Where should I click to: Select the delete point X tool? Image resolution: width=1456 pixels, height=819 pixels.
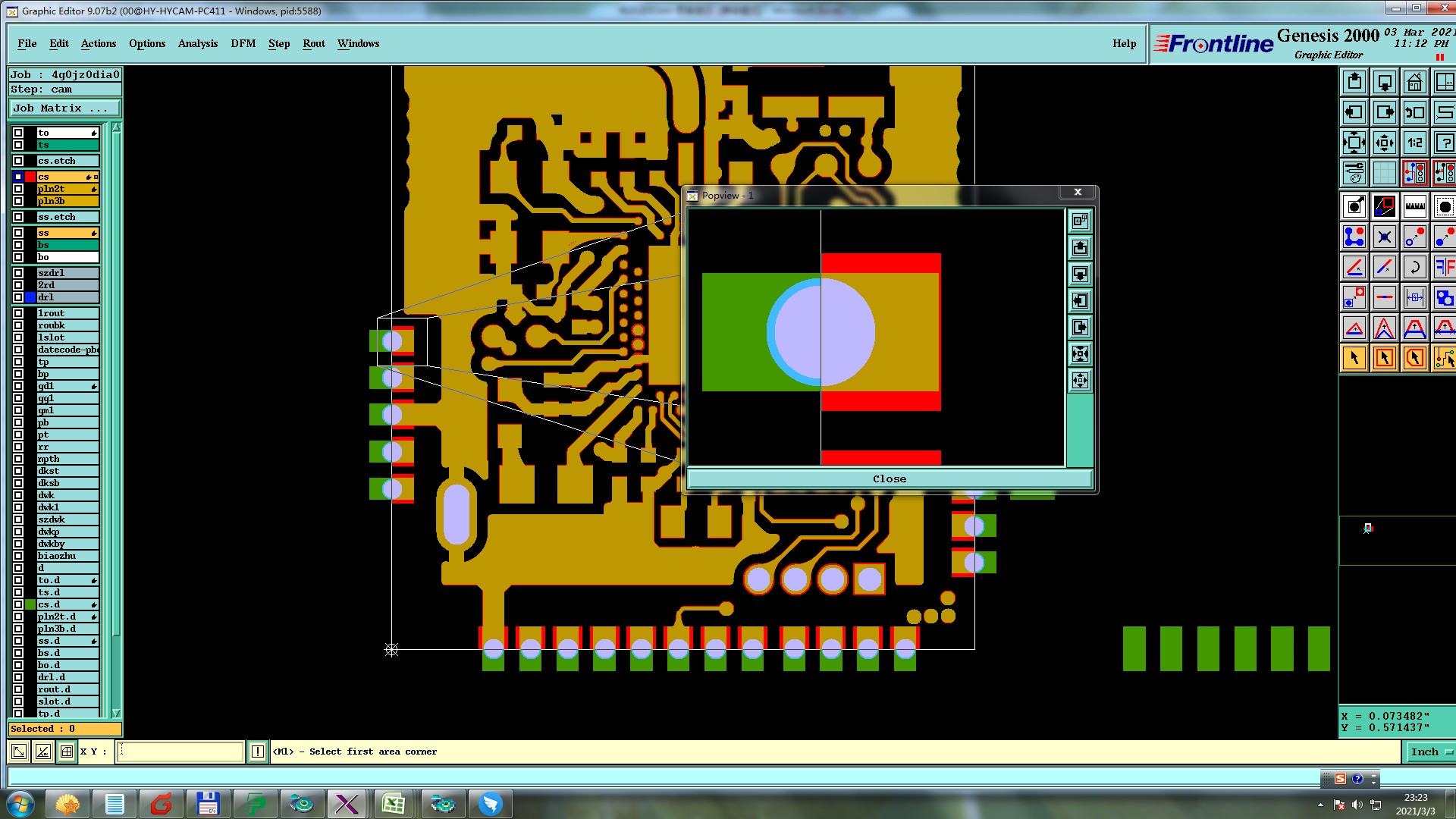point(1385,237)
